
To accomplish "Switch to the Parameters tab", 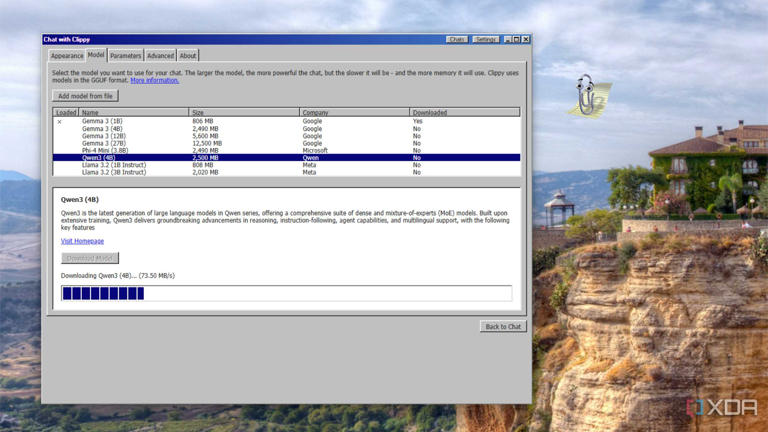I will tap(125, 56).
